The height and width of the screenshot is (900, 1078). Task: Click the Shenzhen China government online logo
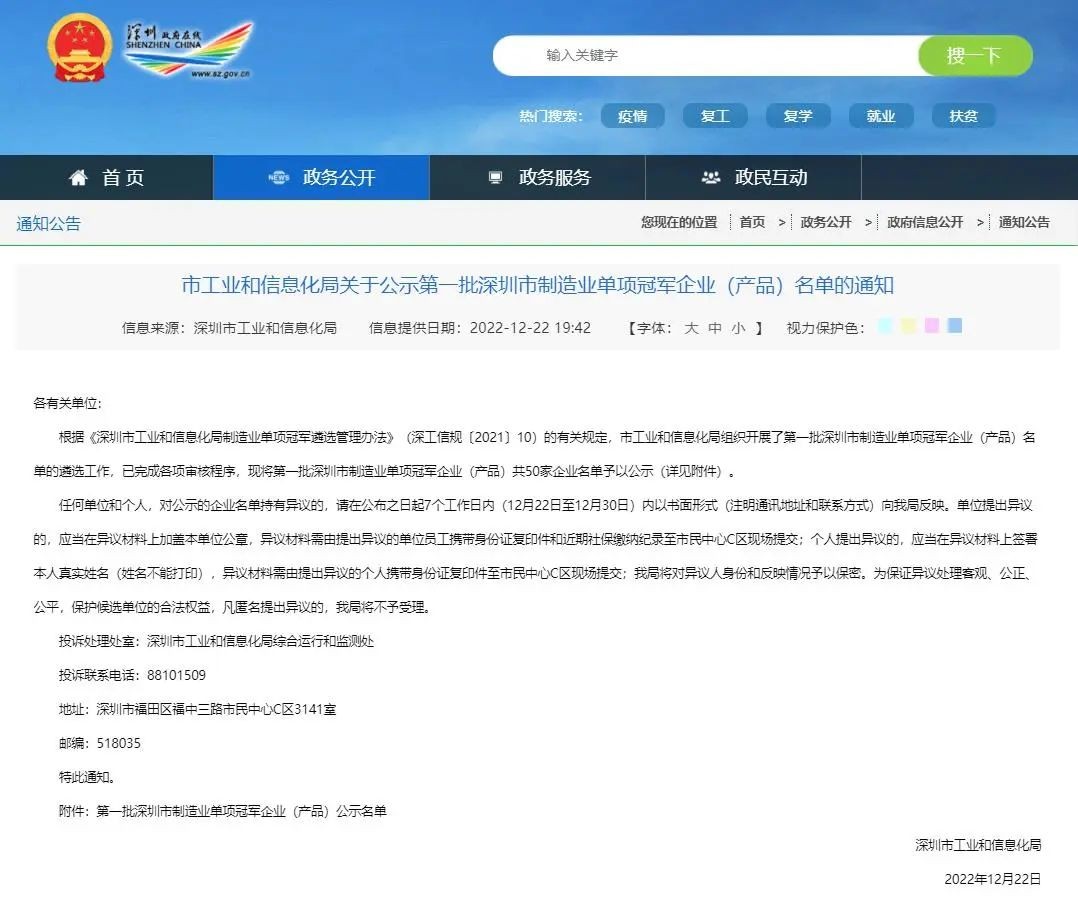coord(188,51)
